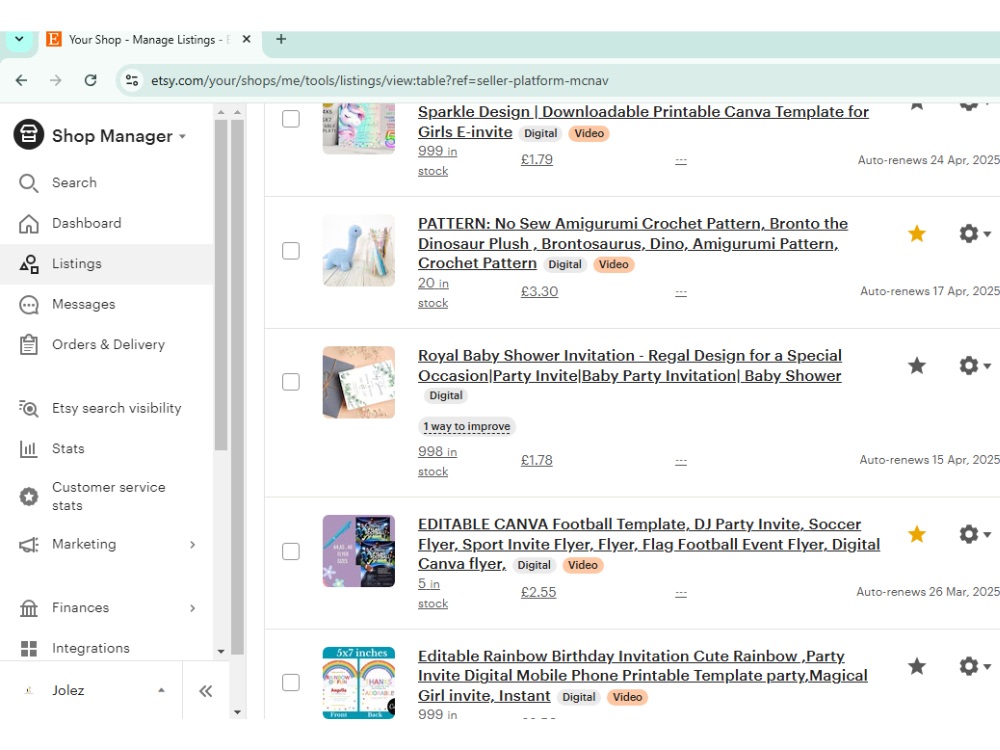Screen dimensions: 1000x750
Task: Click the Messages speech bubble icon
Action: 29,305
